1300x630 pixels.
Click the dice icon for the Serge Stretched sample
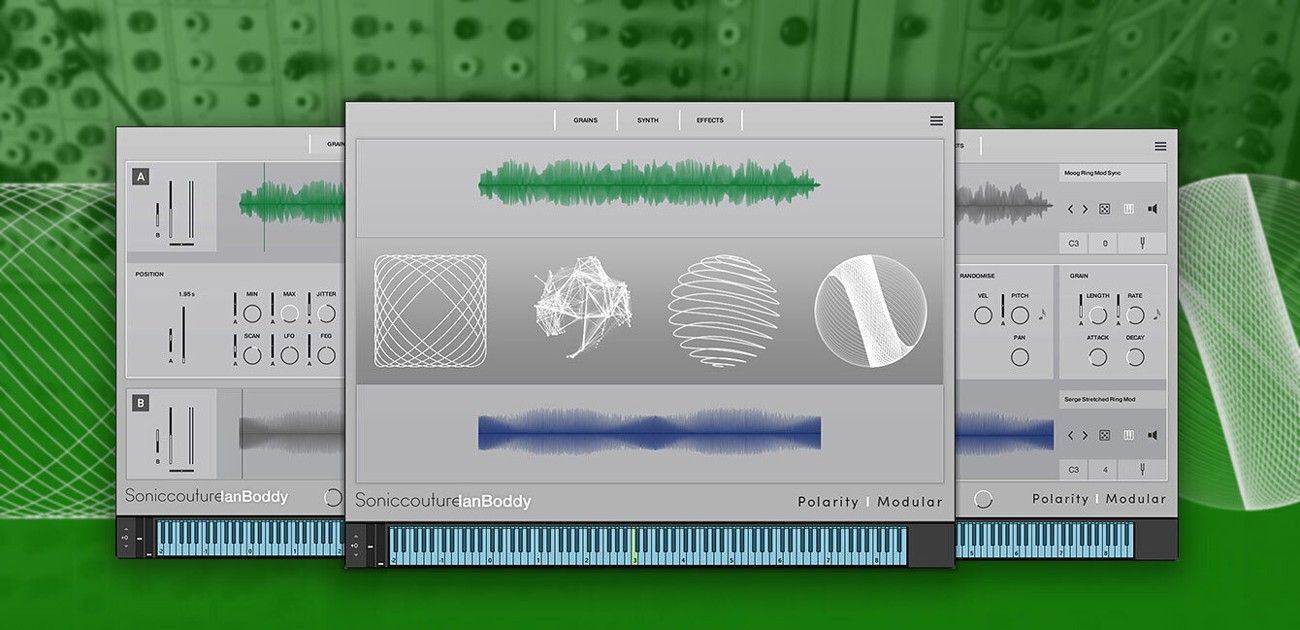click(x=1103, y=435)
